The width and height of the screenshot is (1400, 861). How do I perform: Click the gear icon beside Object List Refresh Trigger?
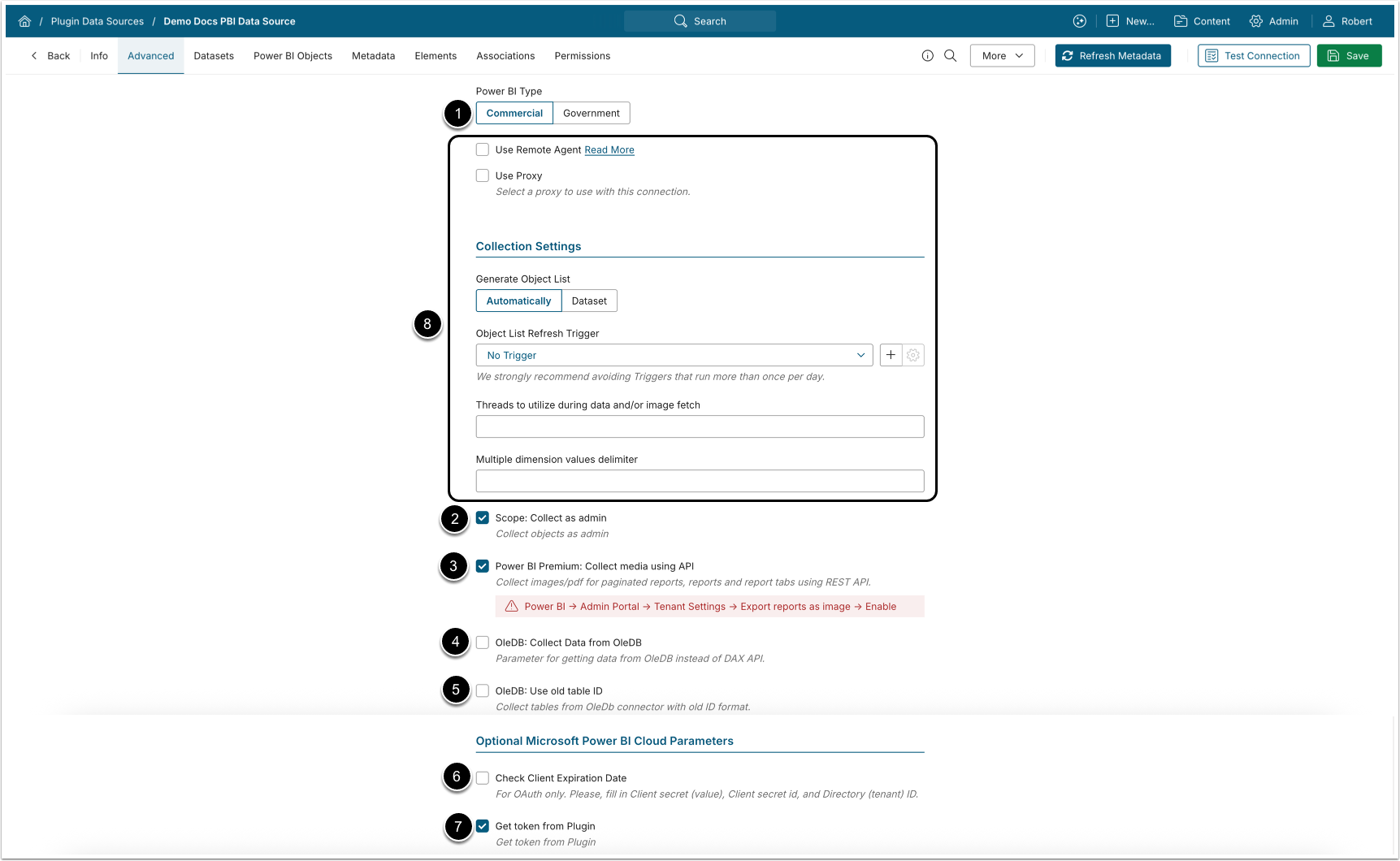pyautogui.click(x=912, y=355)
